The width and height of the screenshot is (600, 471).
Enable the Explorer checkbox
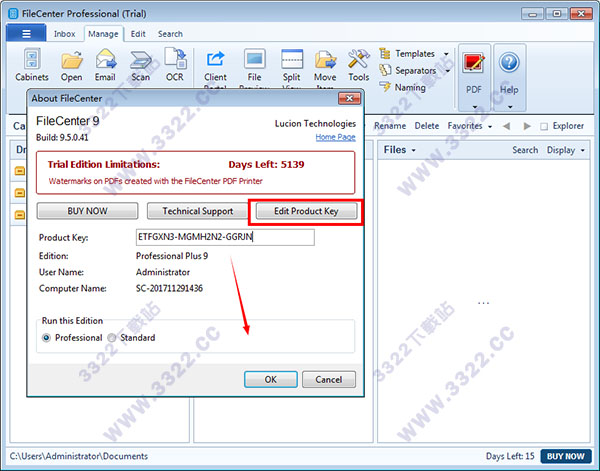(544, 126)
